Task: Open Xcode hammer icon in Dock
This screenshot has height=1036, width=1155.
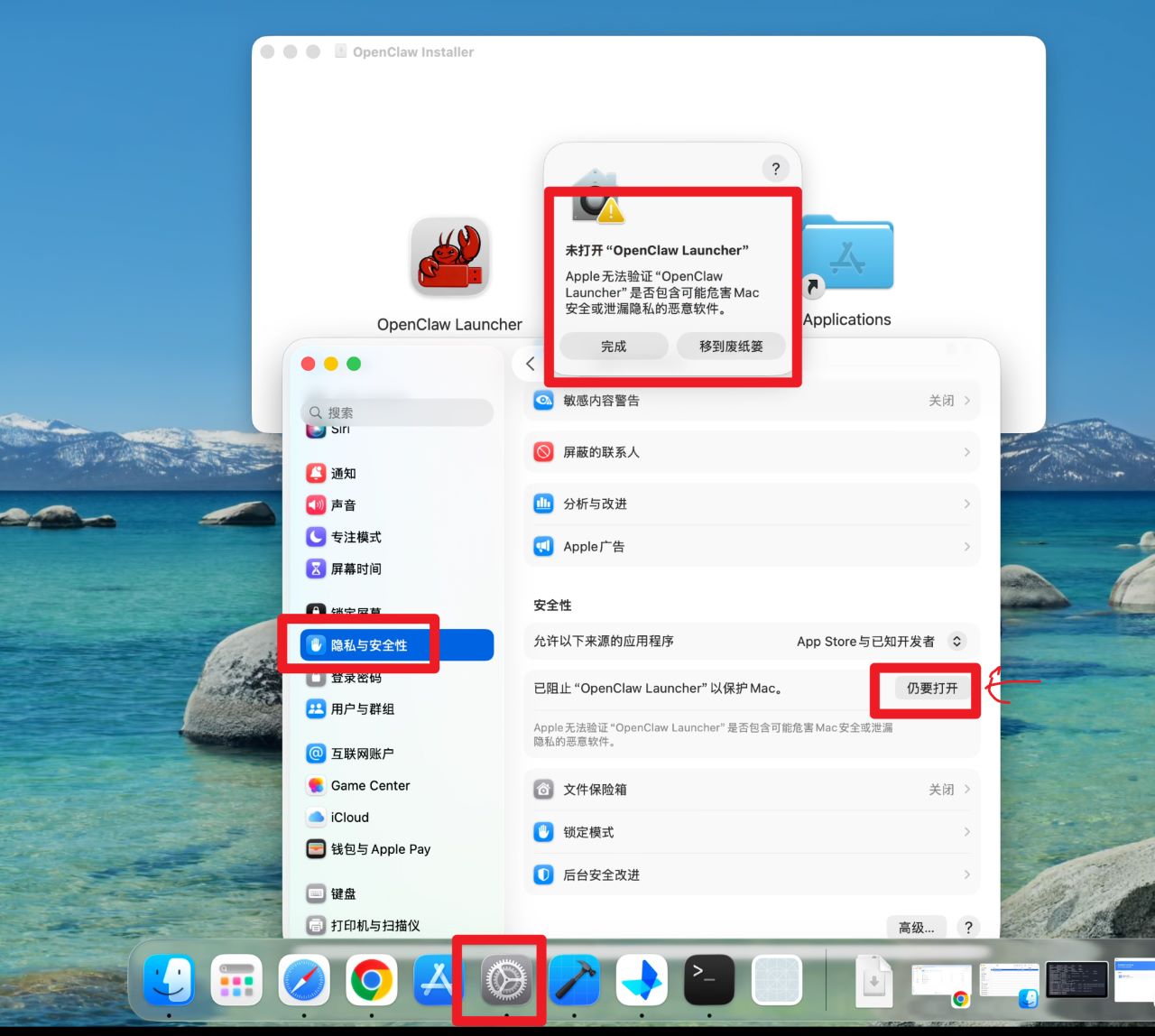Action: click(x=575, y=979)
